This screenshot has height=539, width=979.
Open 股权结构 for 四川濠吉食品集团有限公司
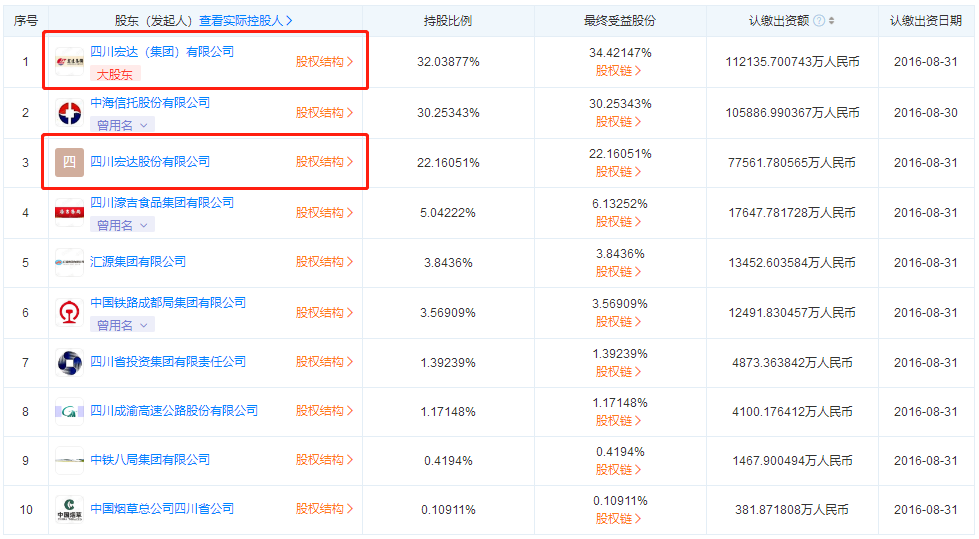(325, 212)
